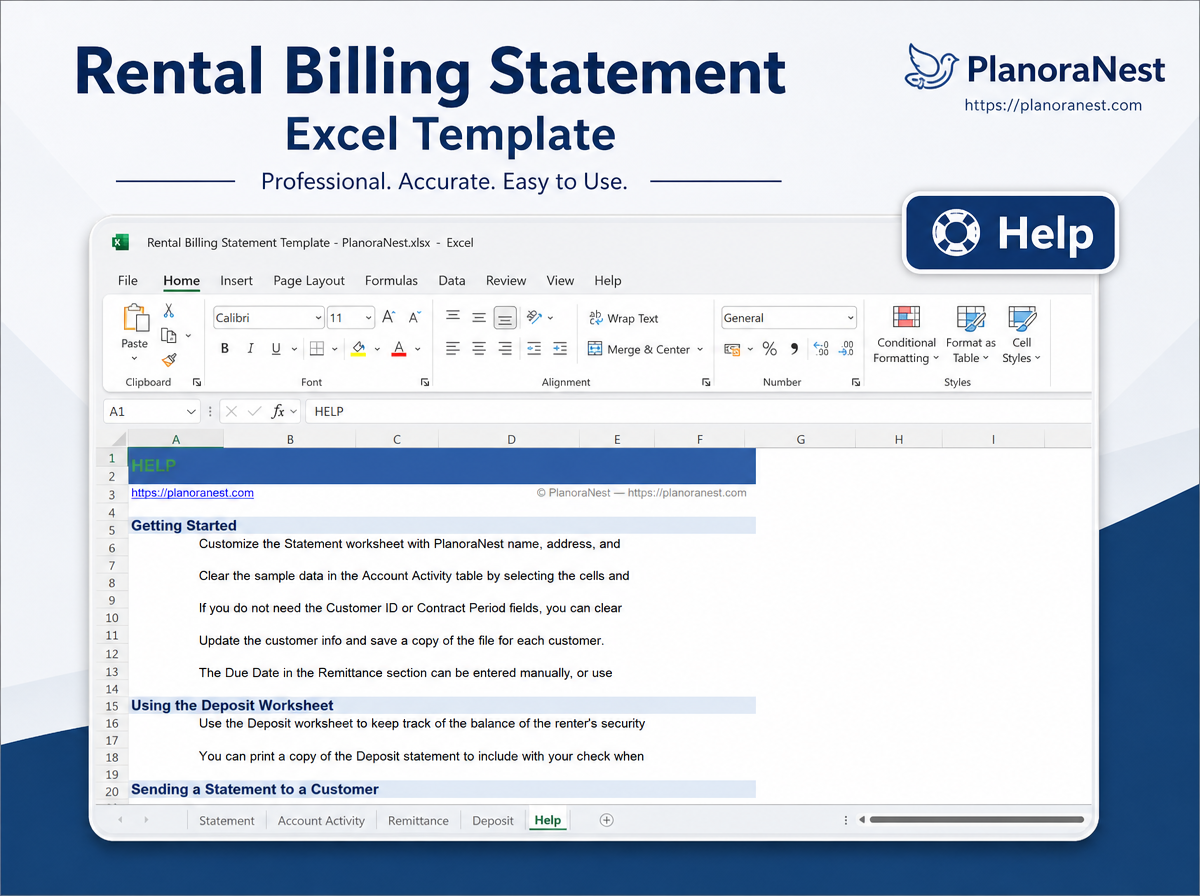Open the Calibri font name dropdown
Image resolution: width=1200 pixels, height=896 pixels.
[x=318, y=318]
